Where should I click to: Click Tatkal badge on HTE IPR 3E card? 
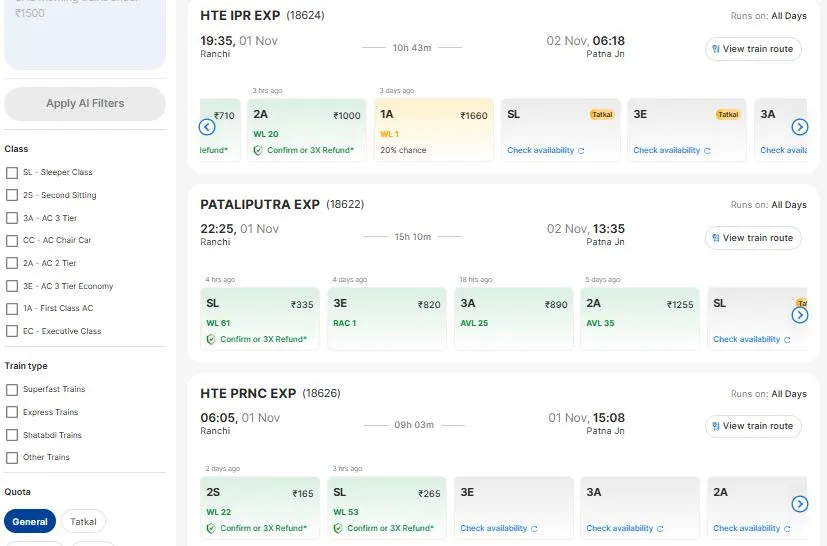coord(728,114)
